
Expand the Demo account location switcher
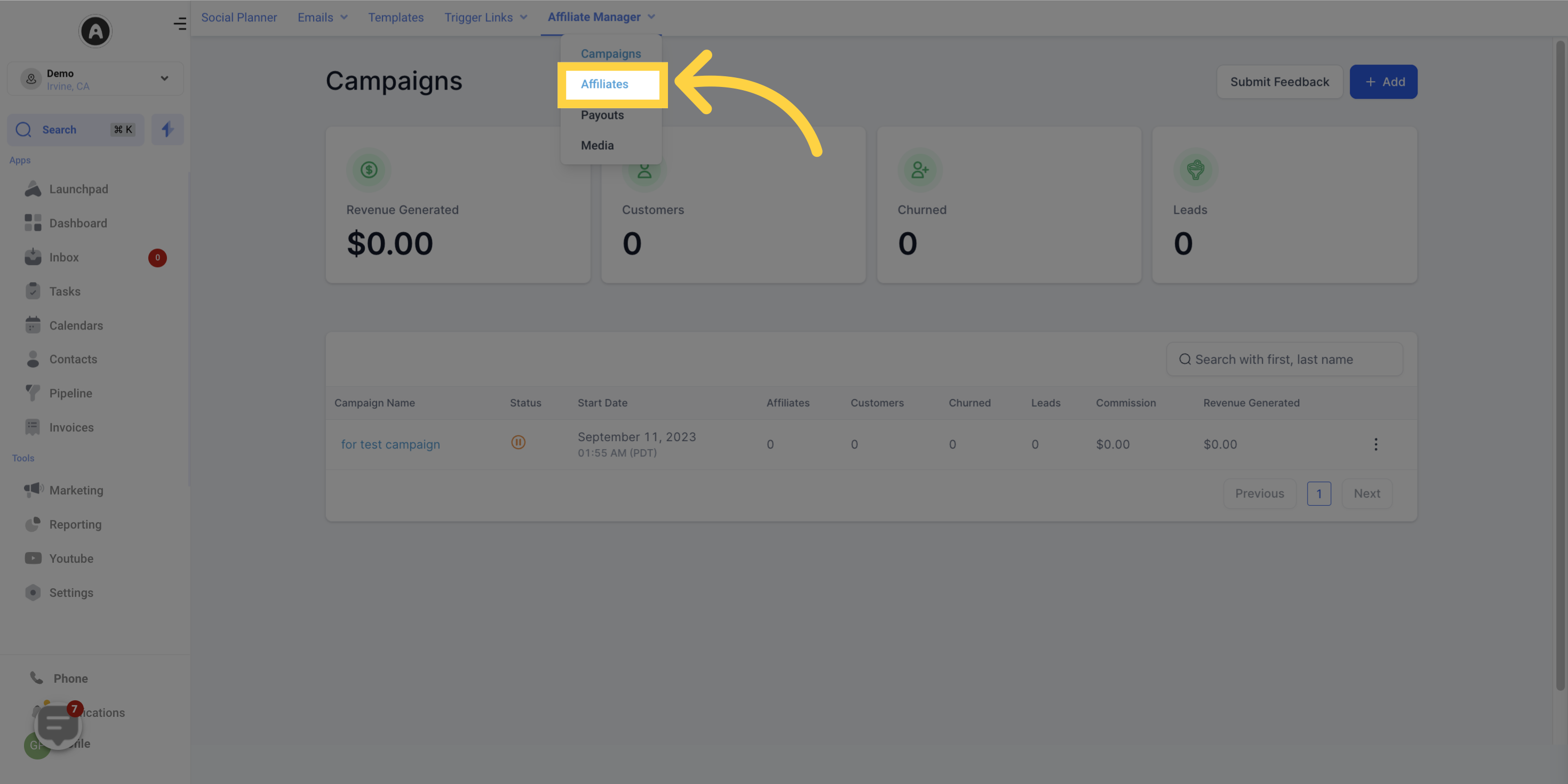(x=95, y=78)
